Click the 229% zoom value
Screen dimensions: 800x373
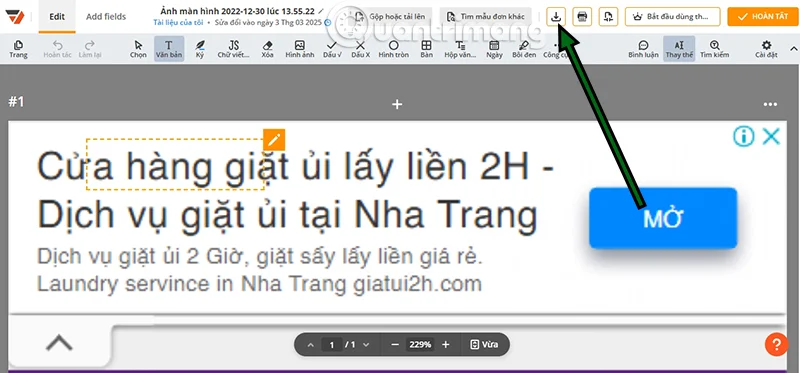click(420, 345)
